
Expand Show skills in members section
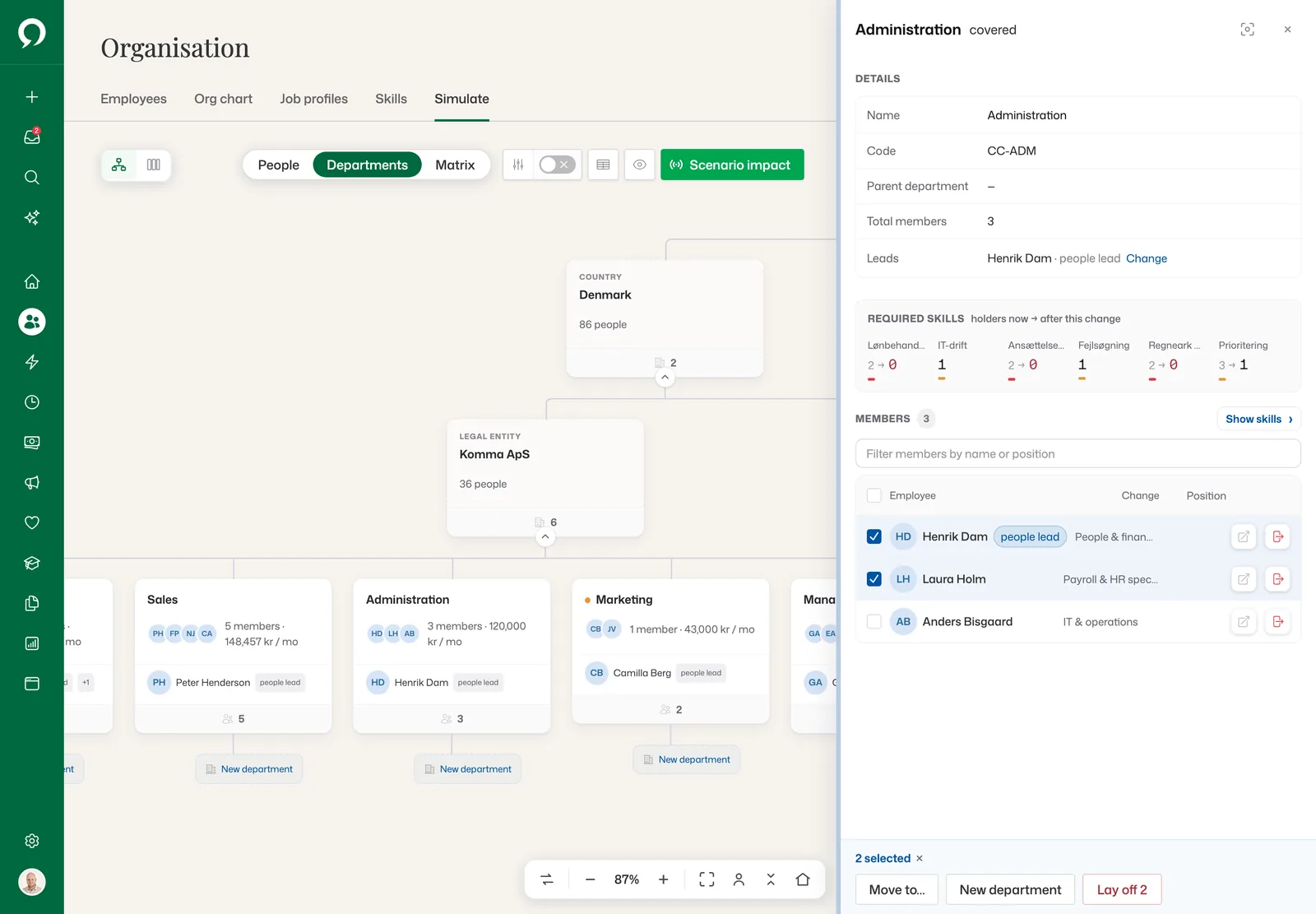click(x=1258, y=419)
